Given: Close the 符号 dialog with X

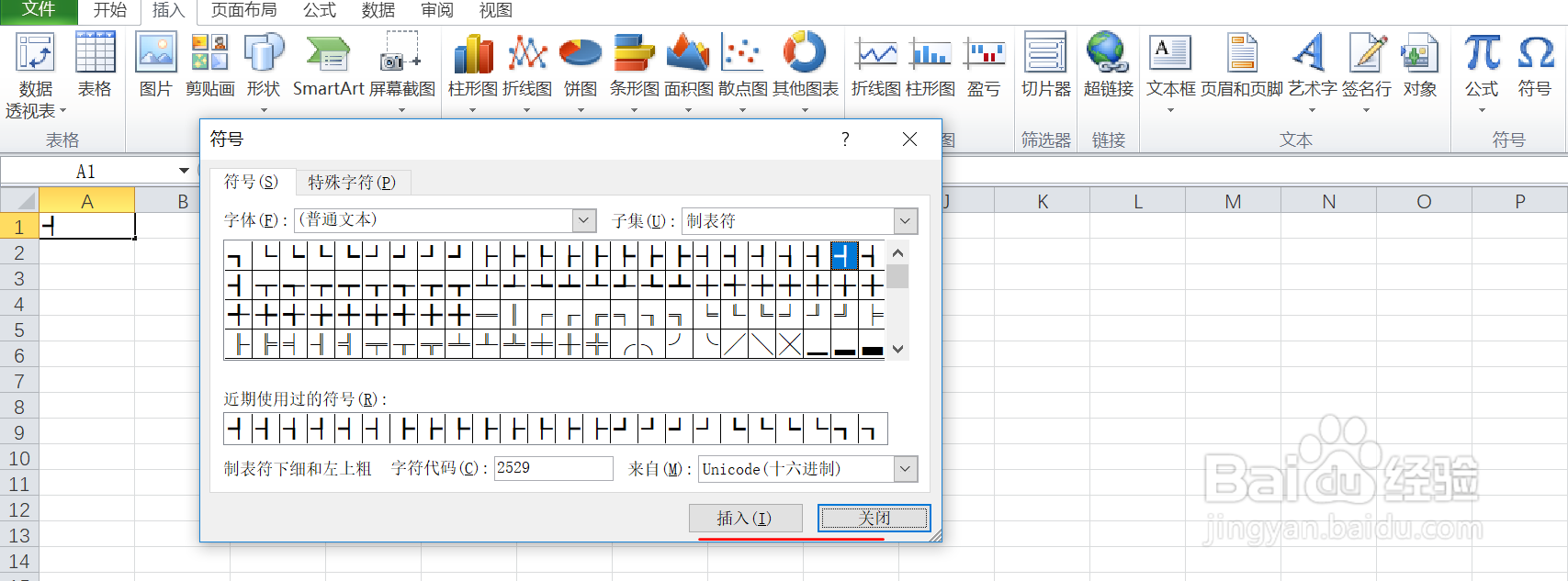Looking at the screenshot, I should [x=909, y=139].
